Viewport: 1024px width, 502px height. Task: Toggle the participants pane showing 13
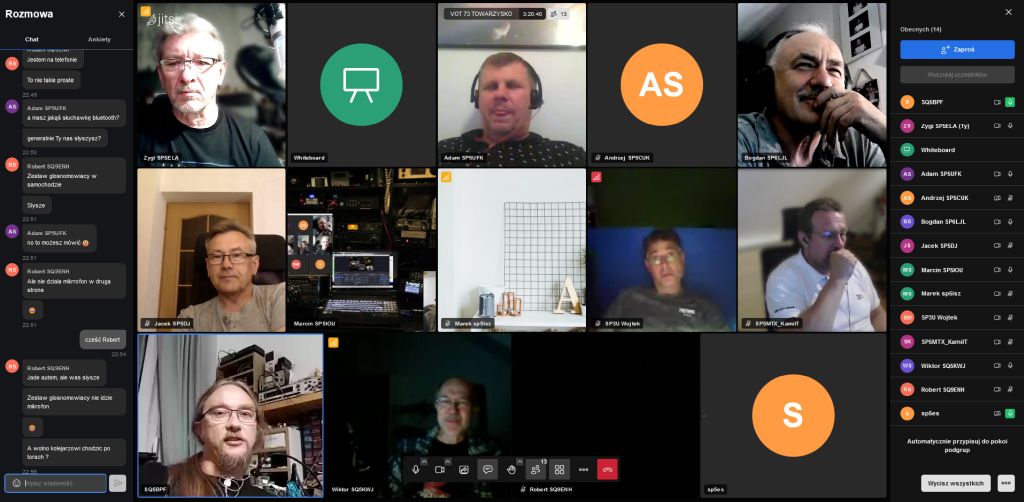[x=536, y=469]
